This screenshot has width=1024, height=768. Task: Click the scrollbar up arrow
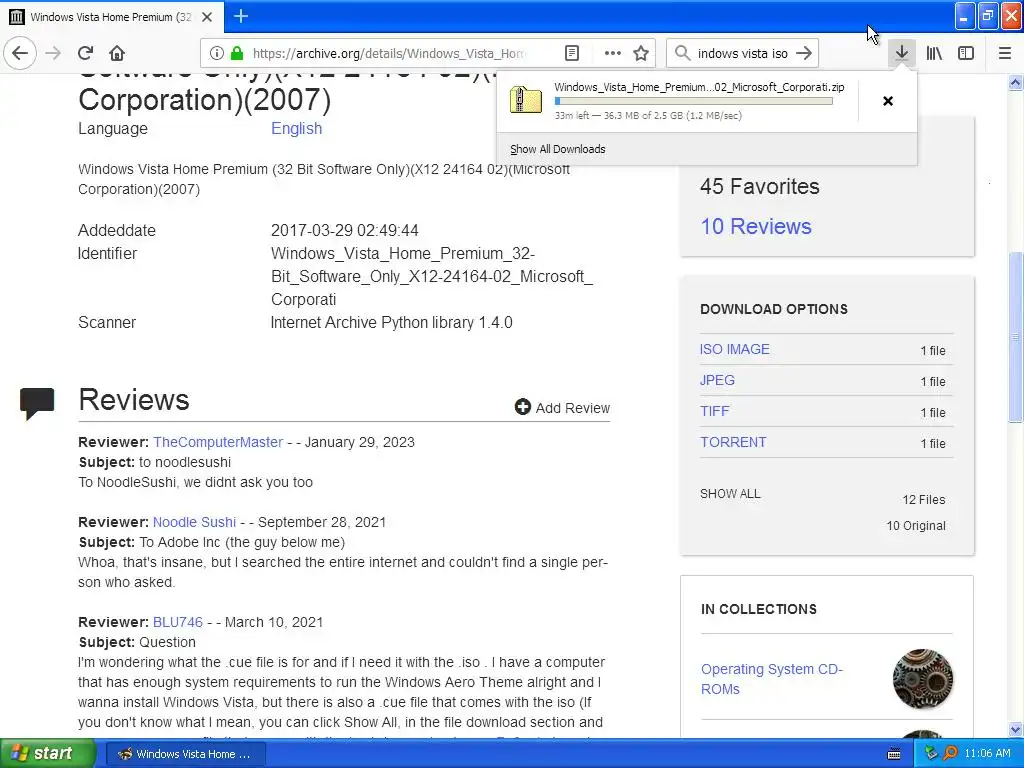coord(1016,83)
